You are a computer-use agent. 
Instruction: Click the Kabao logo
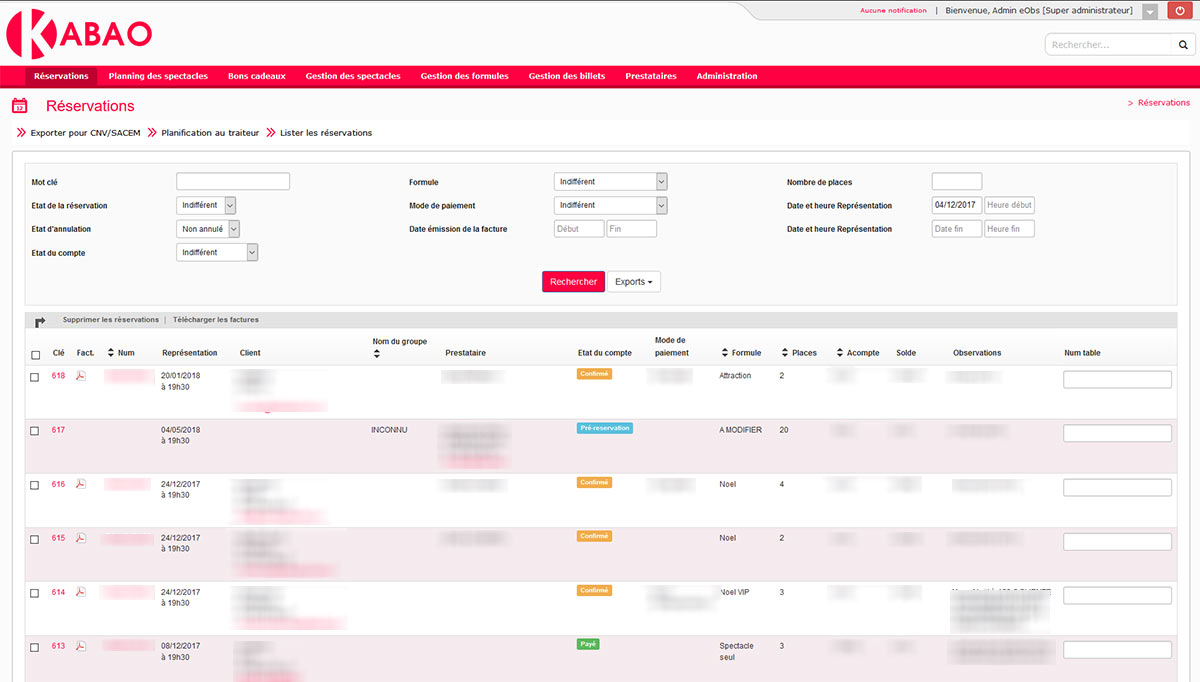point(79,34)
